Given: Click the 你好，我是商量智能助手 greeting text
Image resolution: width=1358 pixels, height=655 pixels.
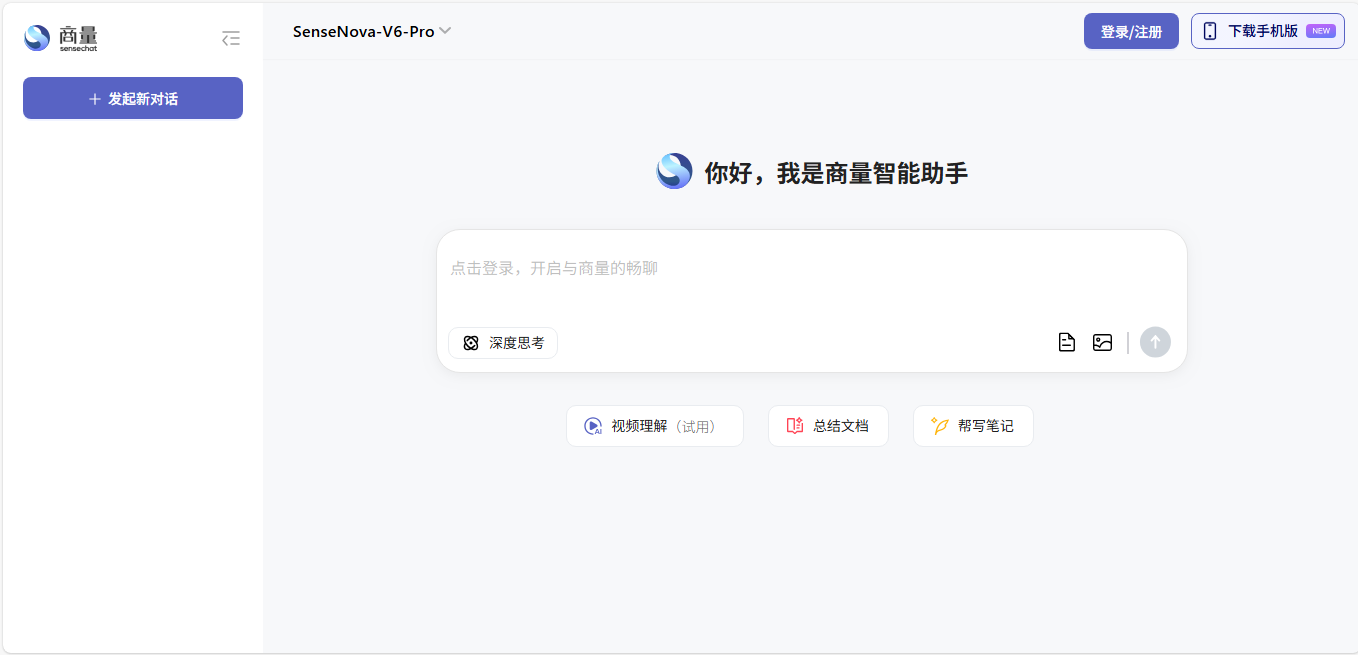Looking at the screenshot, I should [x=836, y=173].
